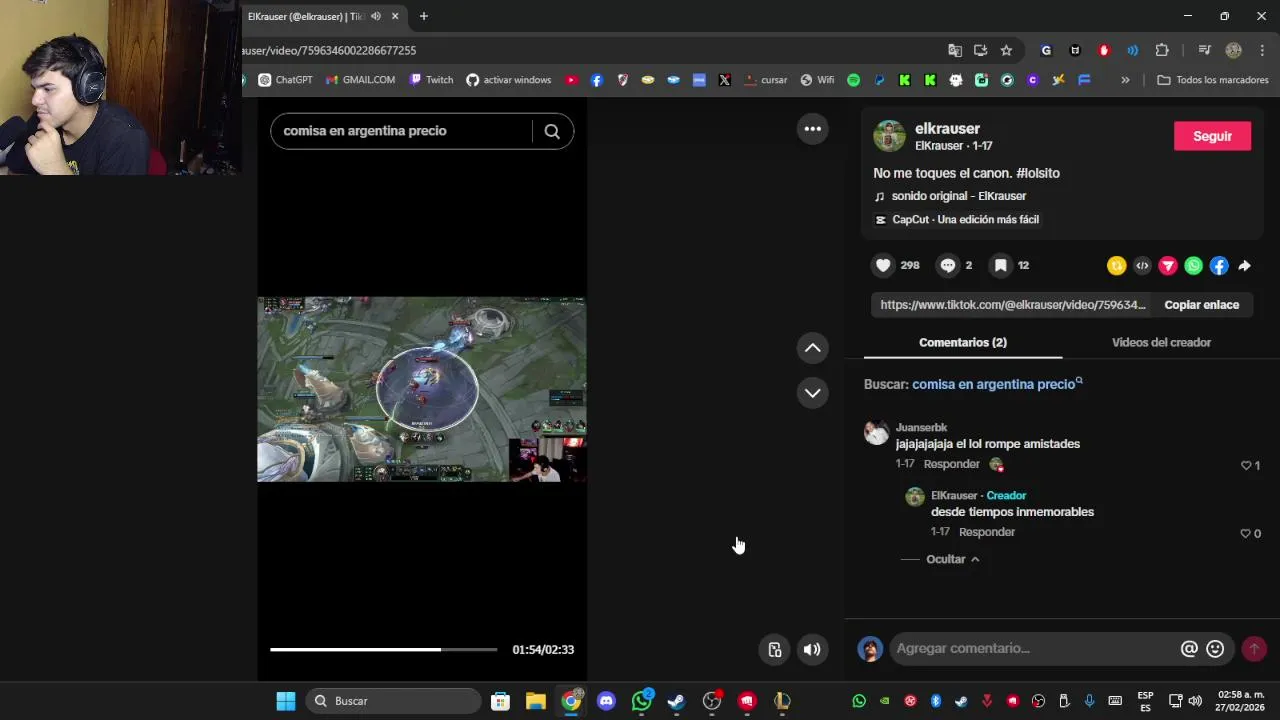Open Windows Start menu

pyautogui.click(x=285, y=701)
